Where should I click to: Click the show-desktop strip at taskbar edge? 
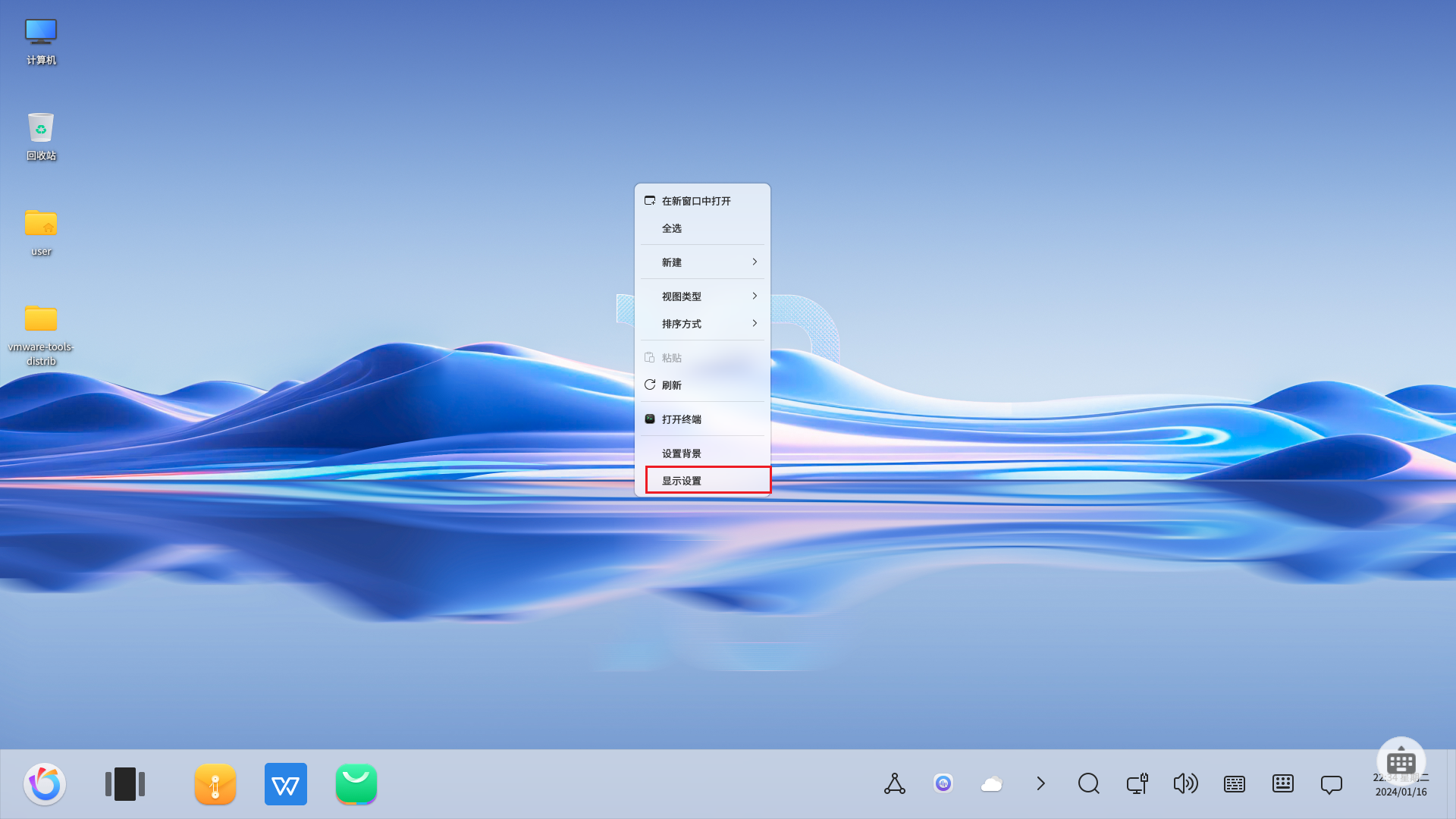click(x=1451, y=784)
